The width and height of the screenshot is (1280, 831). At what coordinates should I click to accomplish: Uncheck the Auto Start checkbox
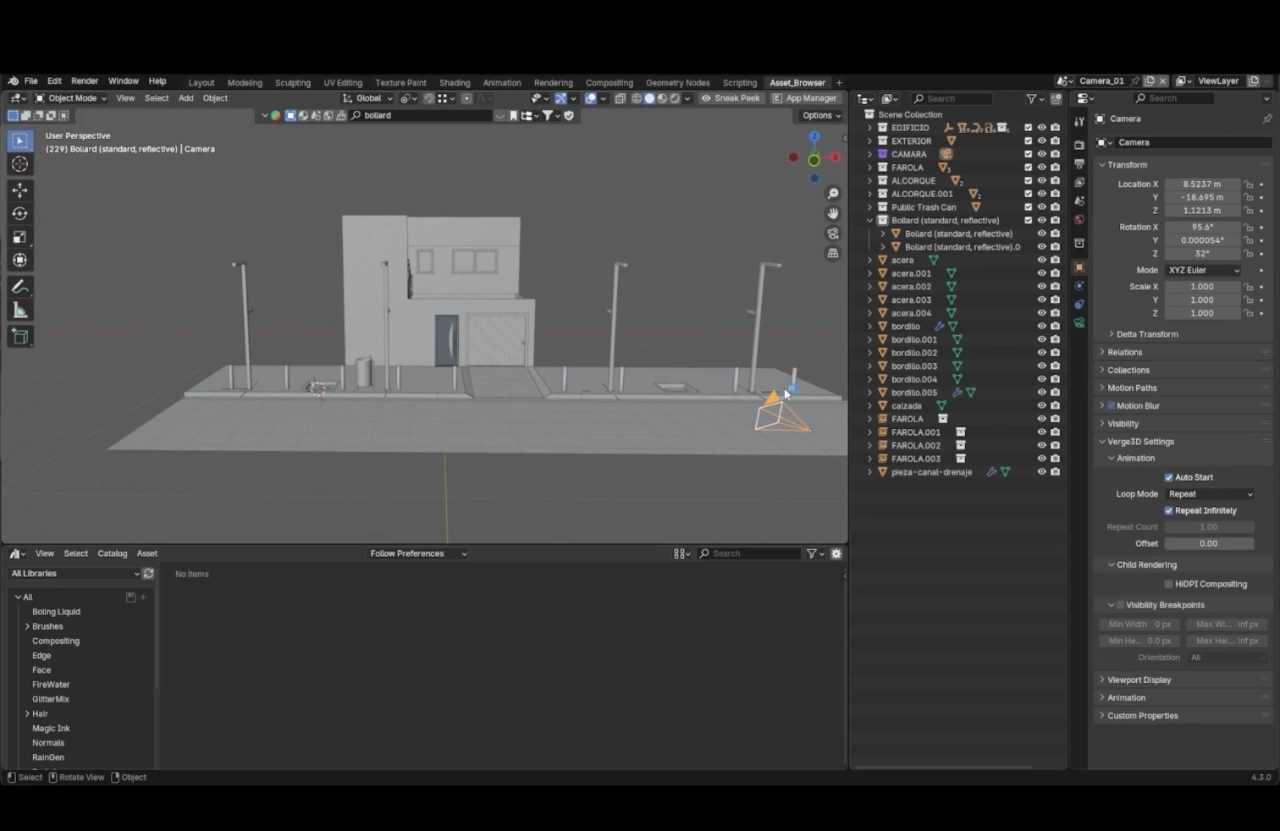1169,477
